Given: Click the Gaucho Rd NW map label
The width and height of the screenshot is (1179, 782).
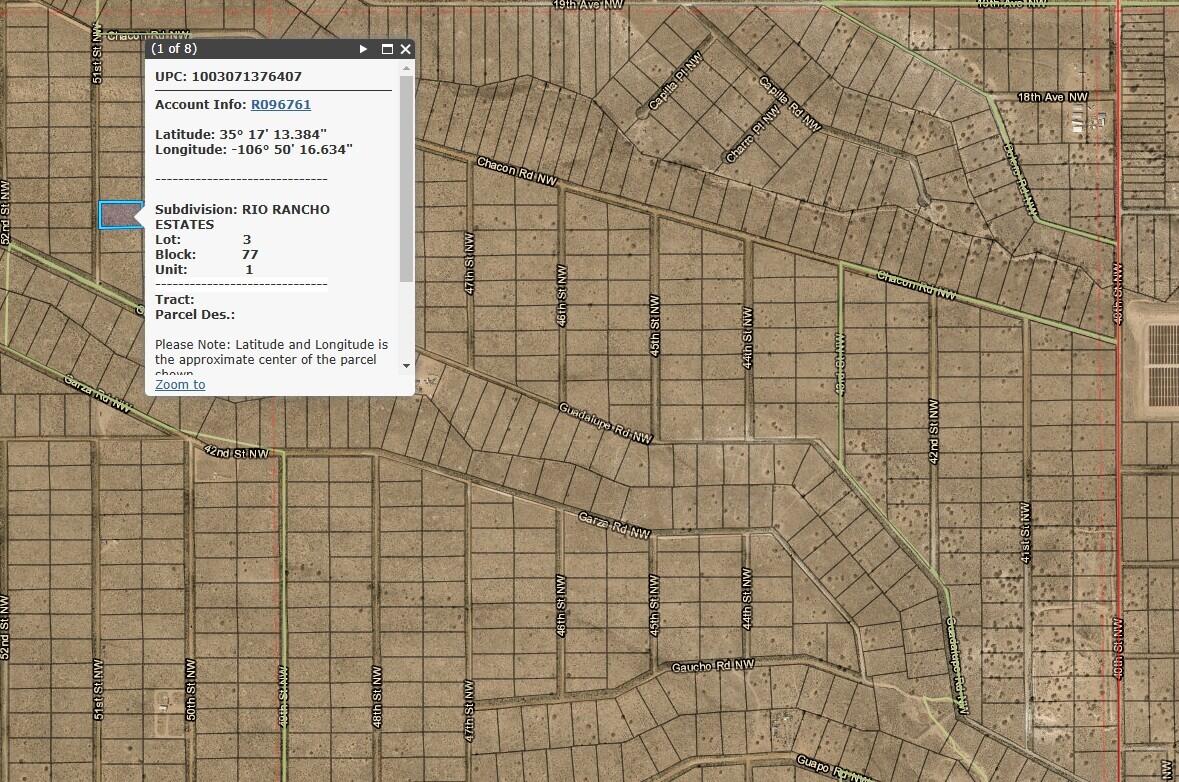Looking at the screenshot, I should 712,666.
